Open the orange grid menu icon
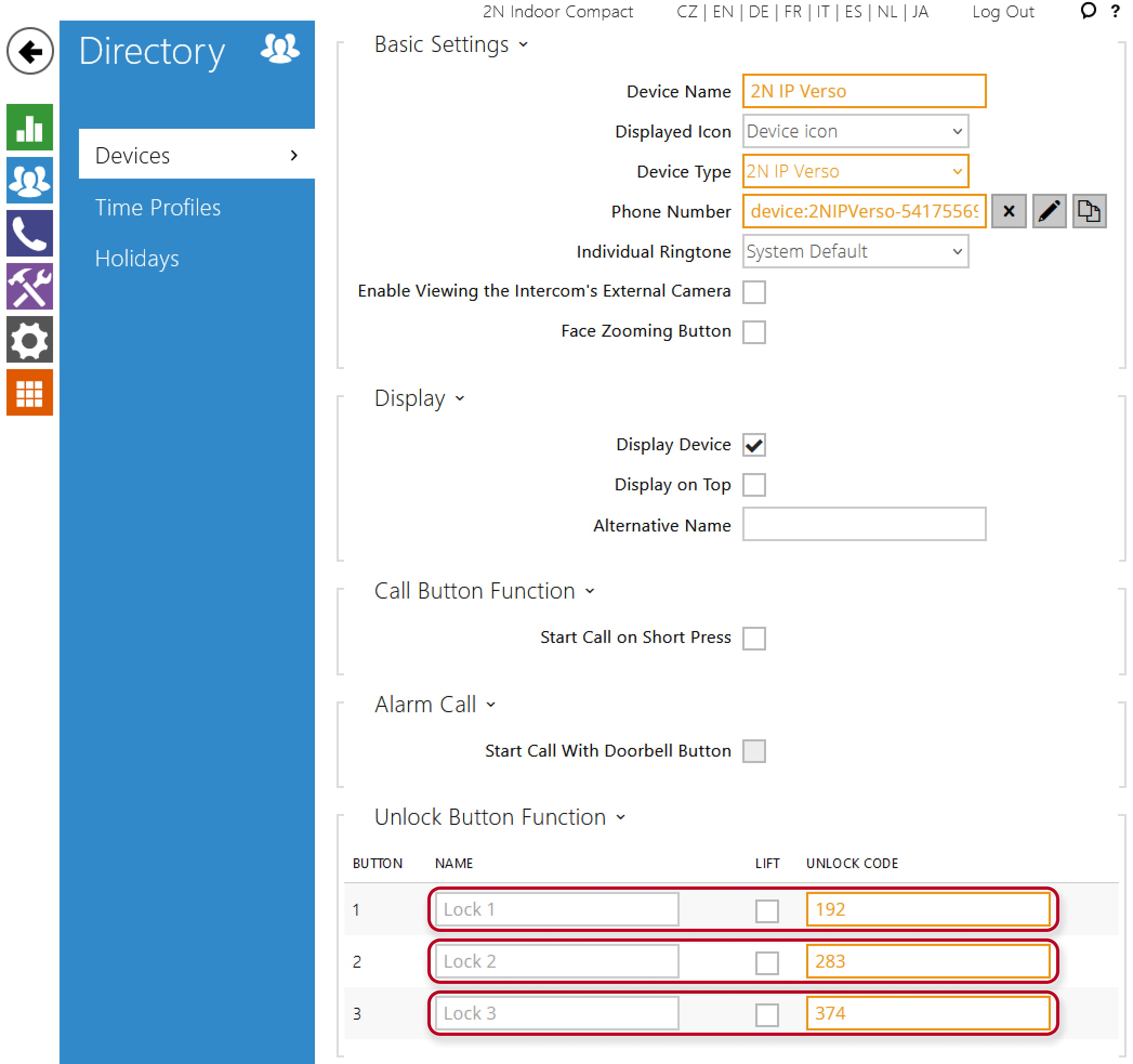 30,393
